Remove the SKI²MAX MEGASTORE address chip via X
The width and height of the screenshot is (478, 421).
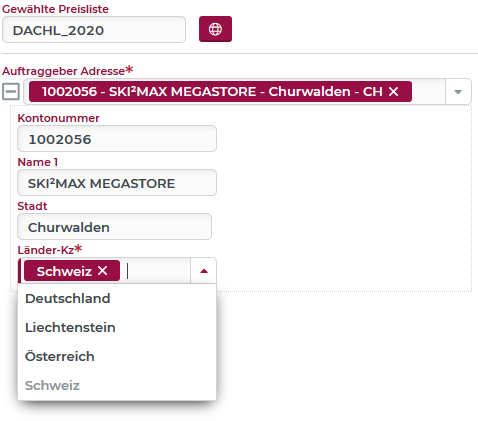(x=394, y=91)
